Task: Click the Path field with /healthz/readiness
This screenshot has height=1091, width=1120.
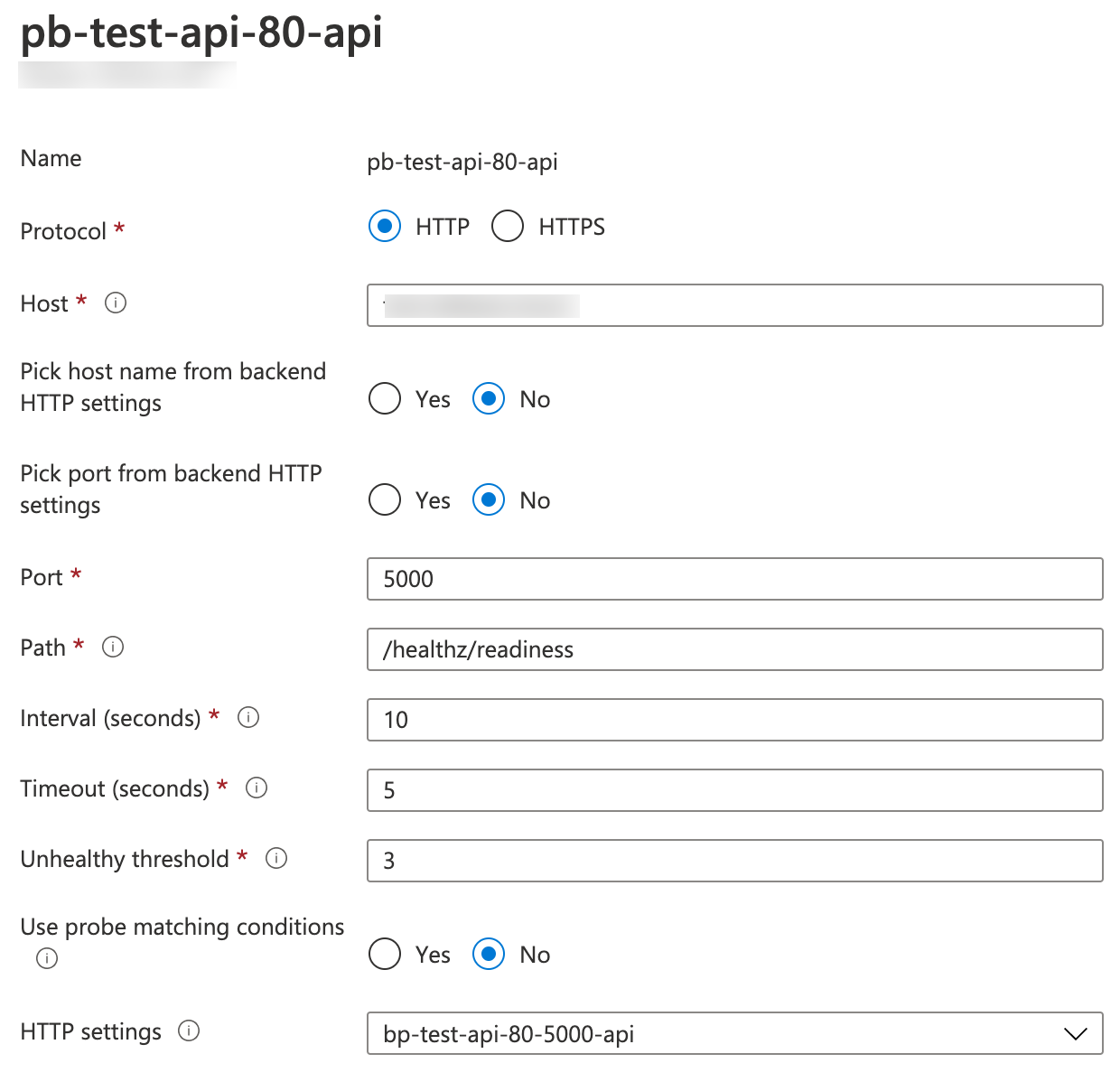Action: (x=734, y=649)
